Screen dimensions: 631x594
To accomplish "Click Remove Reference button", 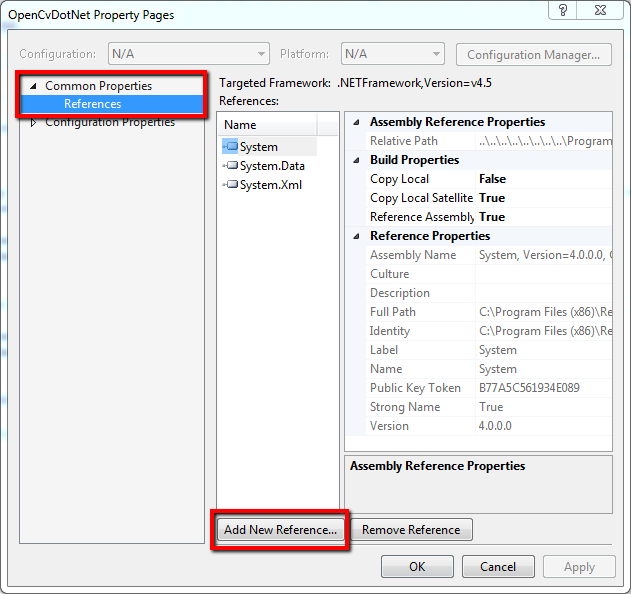I will coord(411,530).
